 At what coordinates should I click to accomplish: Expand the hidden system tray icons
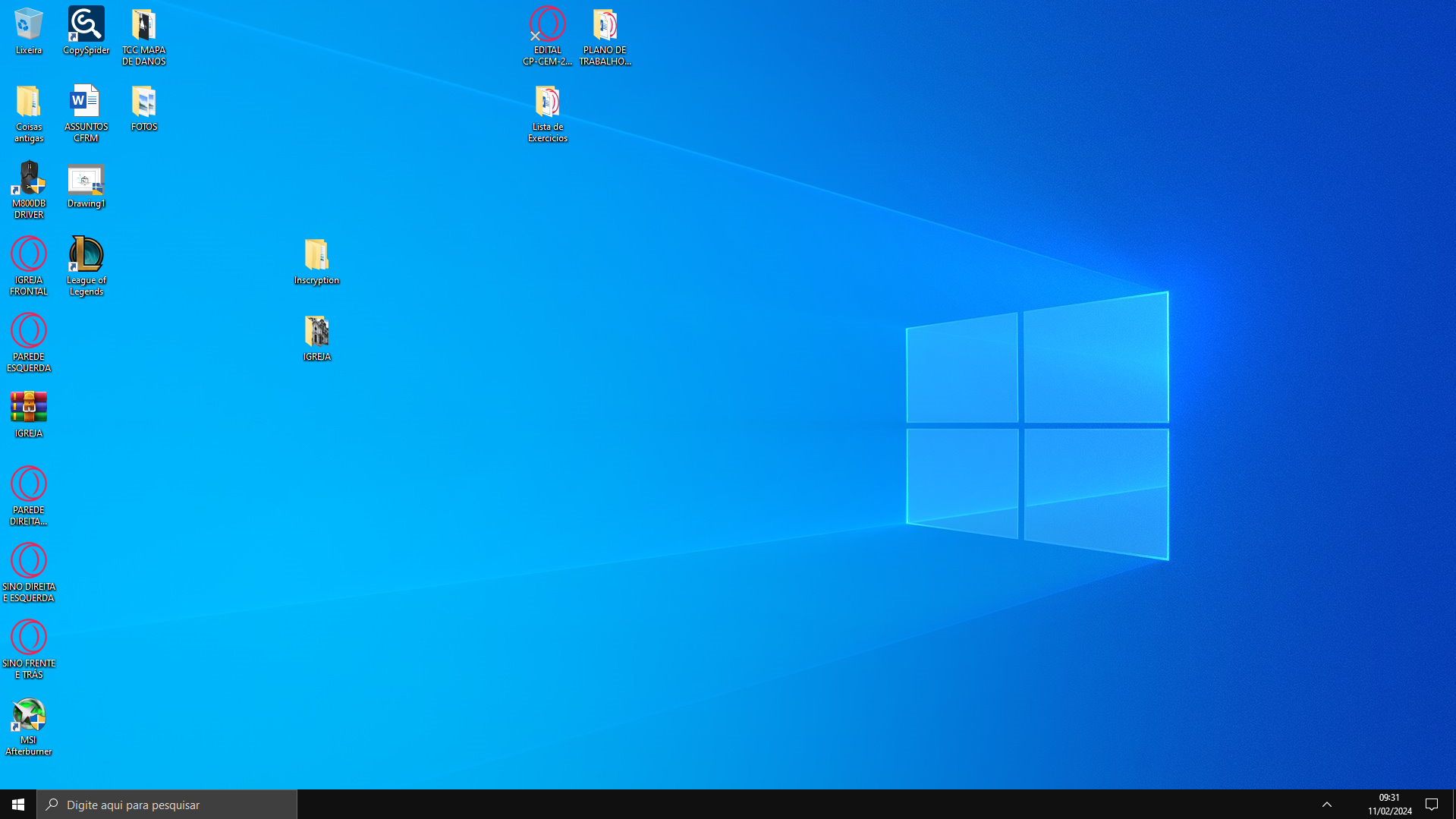pos(1327,804)
